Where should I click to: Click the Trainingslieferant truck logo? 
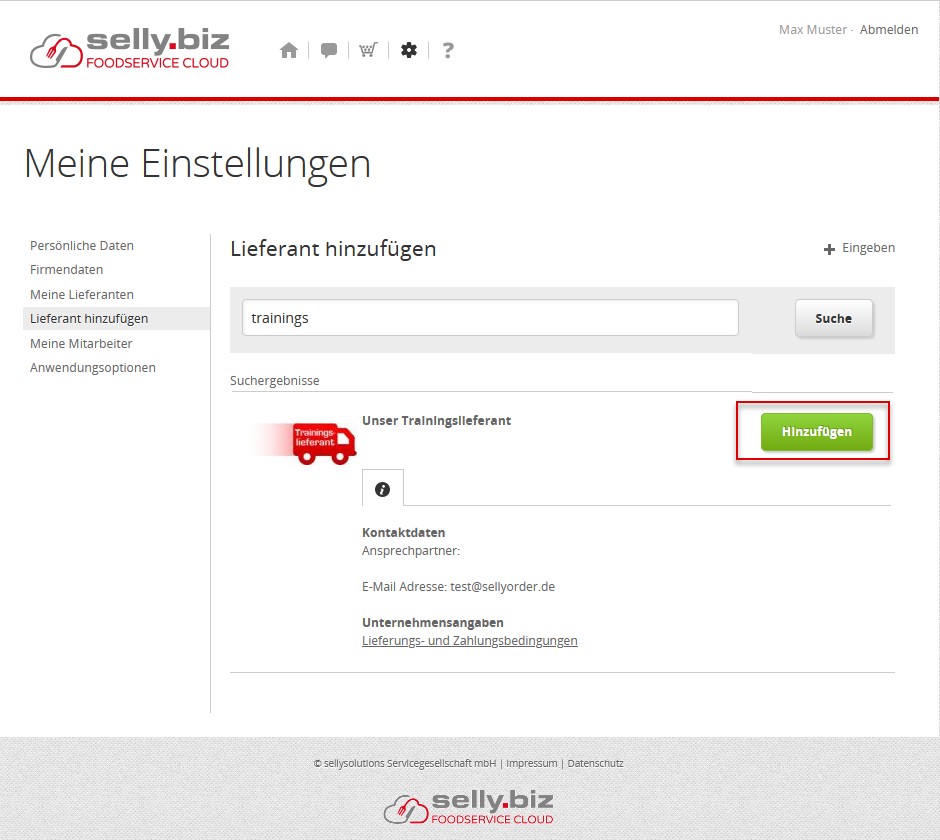pyautogui.click(x=305, y=444)
